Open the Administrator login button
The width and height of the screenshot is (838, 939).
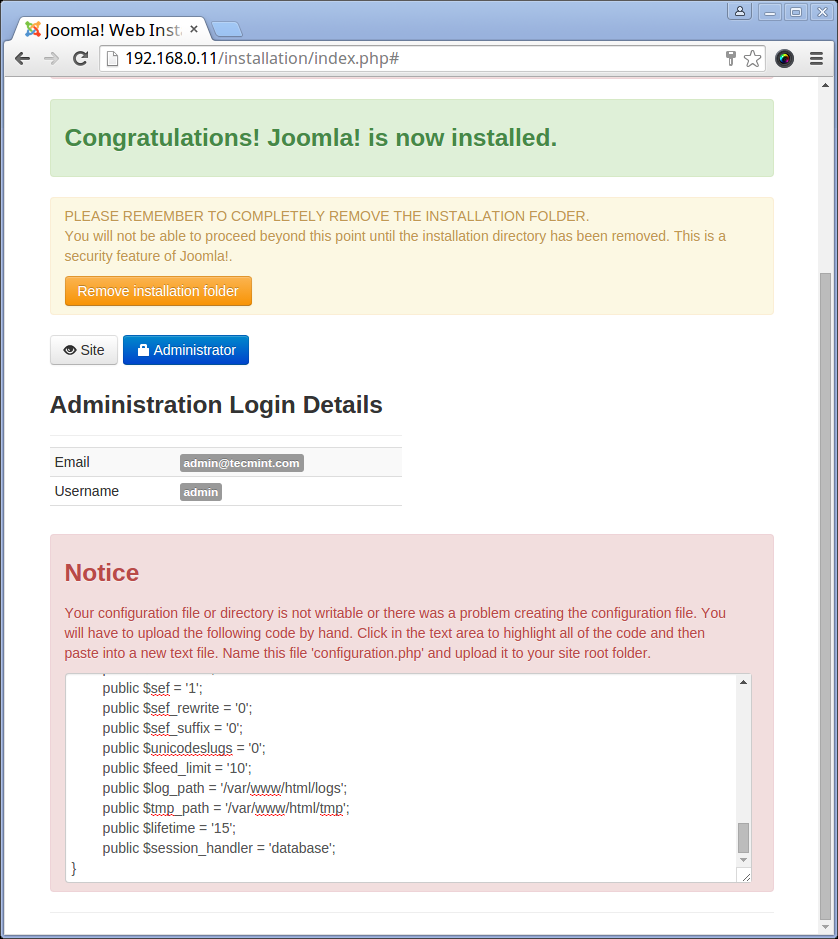(x=186, y=350)
